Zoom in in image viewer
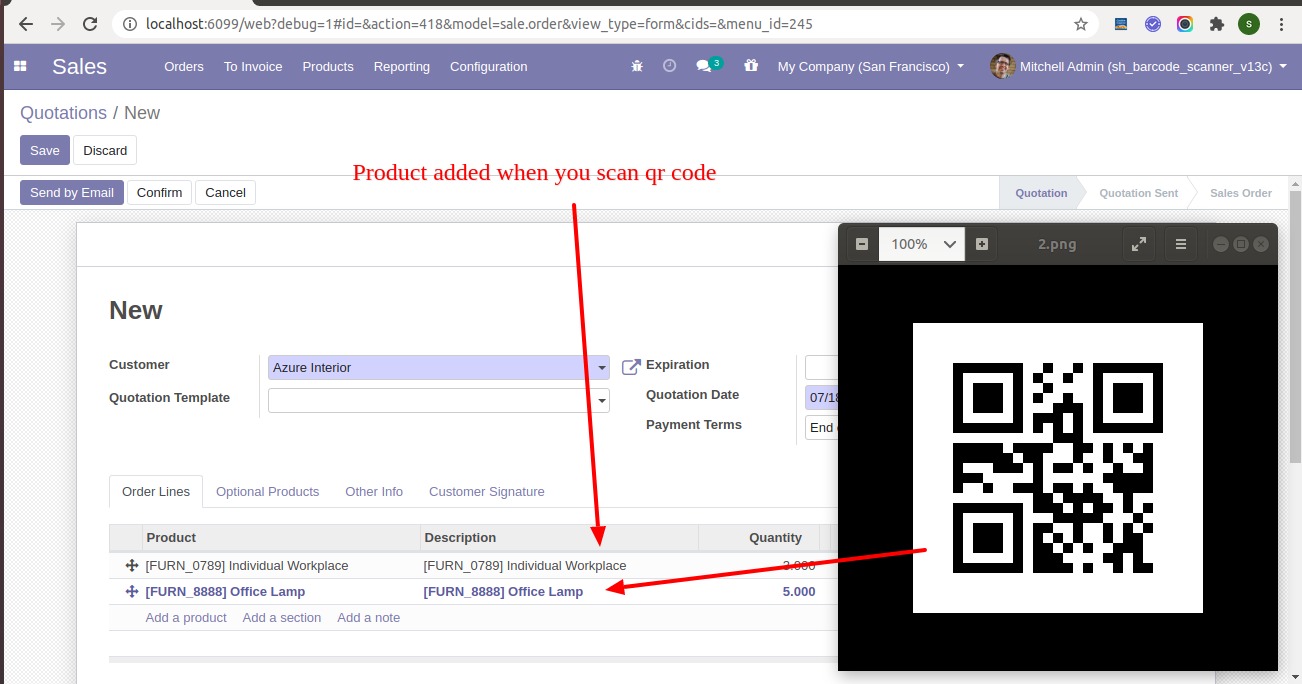1302x684 pixels. 982,244
